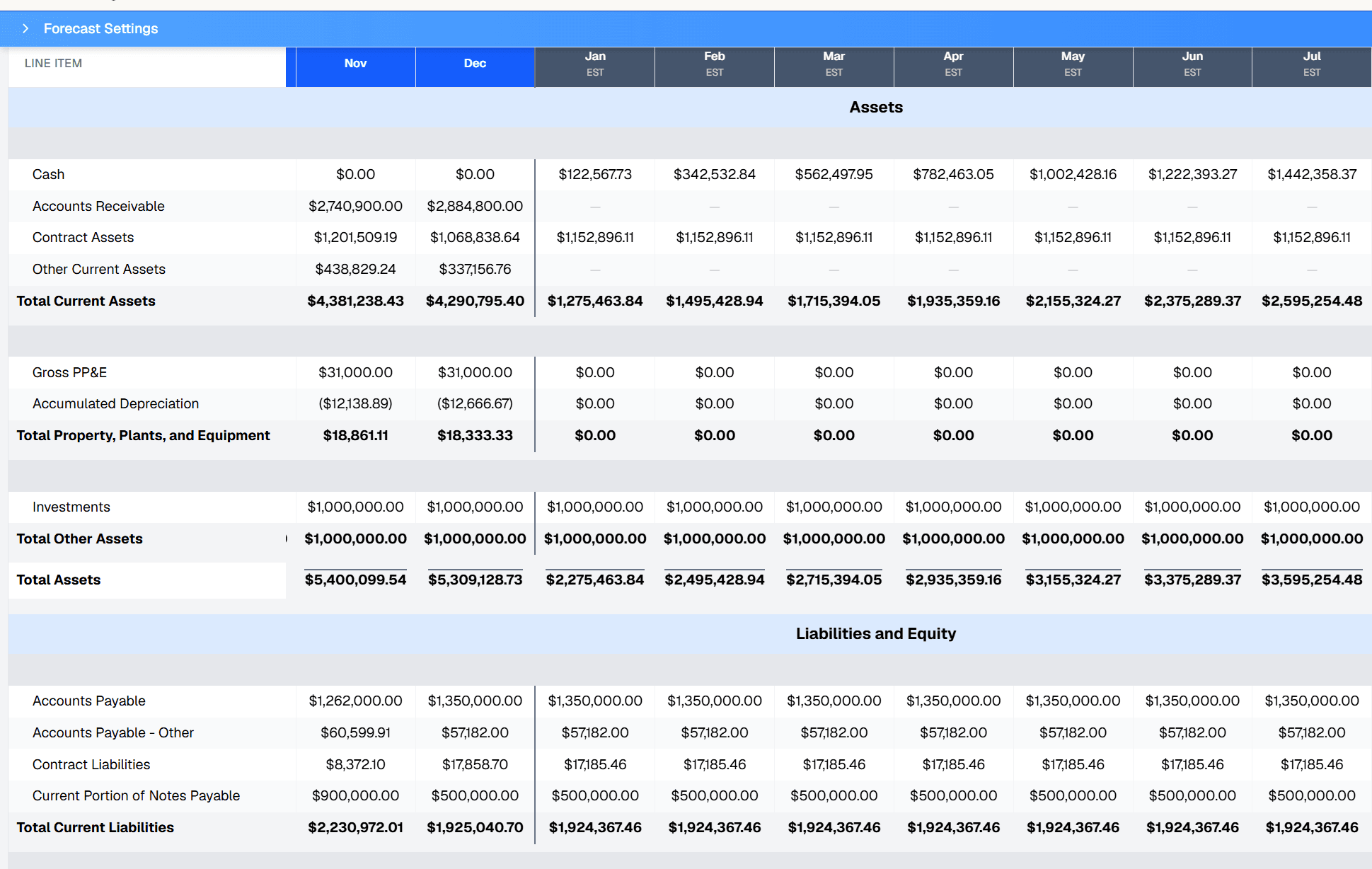The width and height of the screenshot is (1372, 869).
Task: Click Nov Accumulated Depreciation ($12,138.89)
Action: click(x=355, y=403)
